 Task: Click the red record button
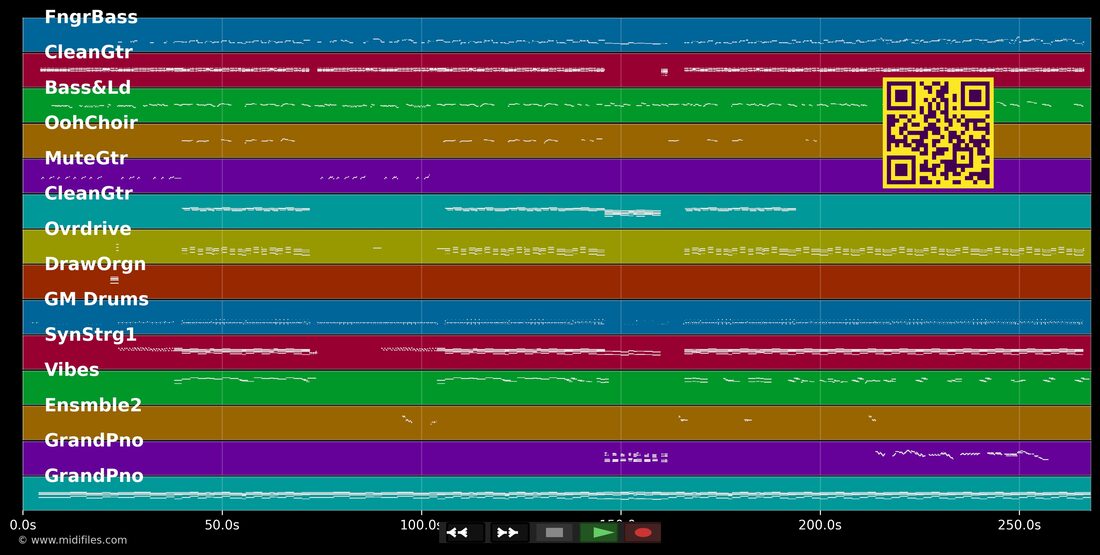click(643, 533)
